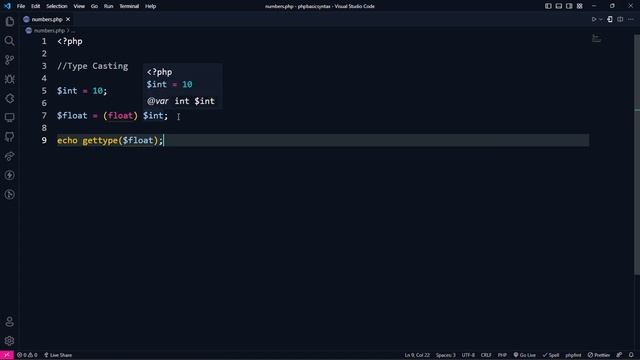Open the GitHub icon in activity bar

pyautogui.click(x=9, y=137)
